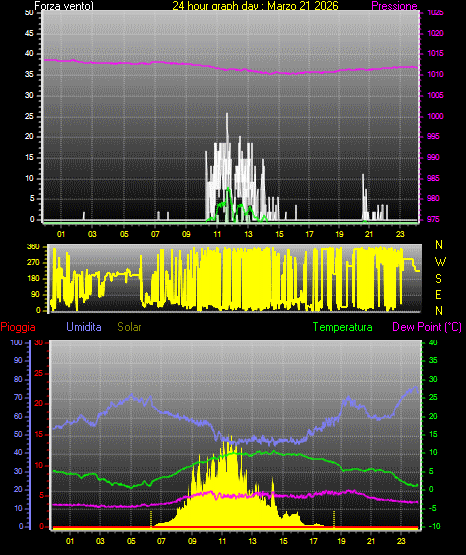This screenshot has height=555, width=466.
Task: Click the 24 hour graph day title
Action: click(x=255, y=6)
